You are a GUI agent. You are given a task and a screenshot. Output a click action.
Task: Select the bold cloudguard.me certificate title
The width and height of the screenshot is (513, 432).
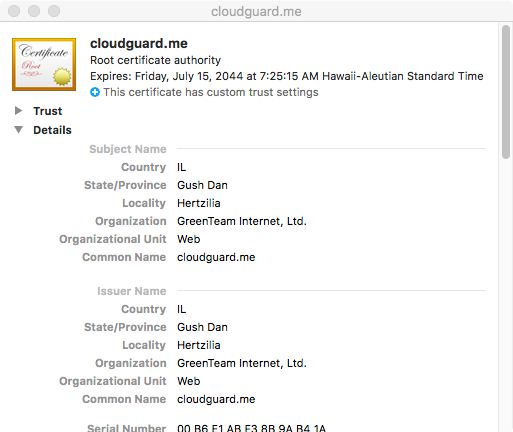click(139, 44)
